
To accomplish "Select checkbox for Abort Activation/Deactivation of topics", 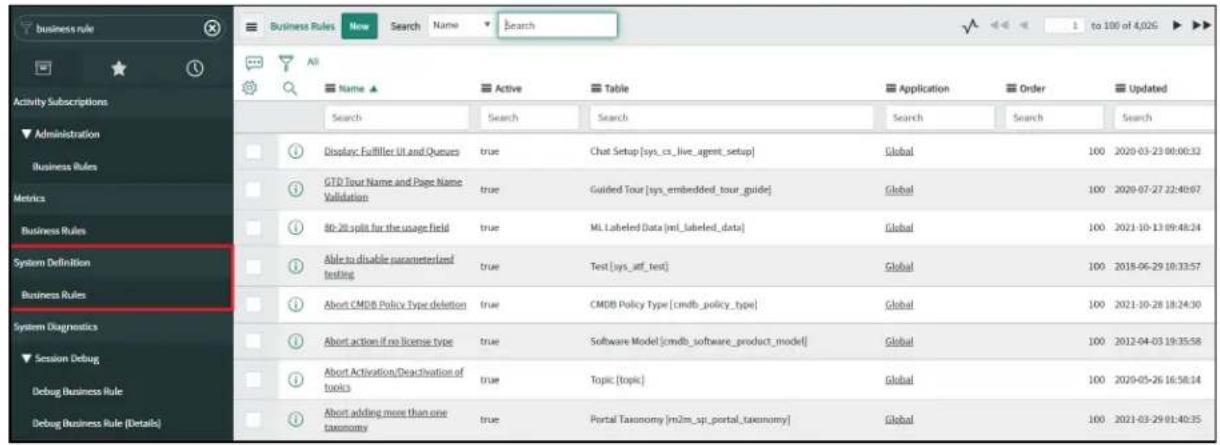I will [x=255, y=379].
